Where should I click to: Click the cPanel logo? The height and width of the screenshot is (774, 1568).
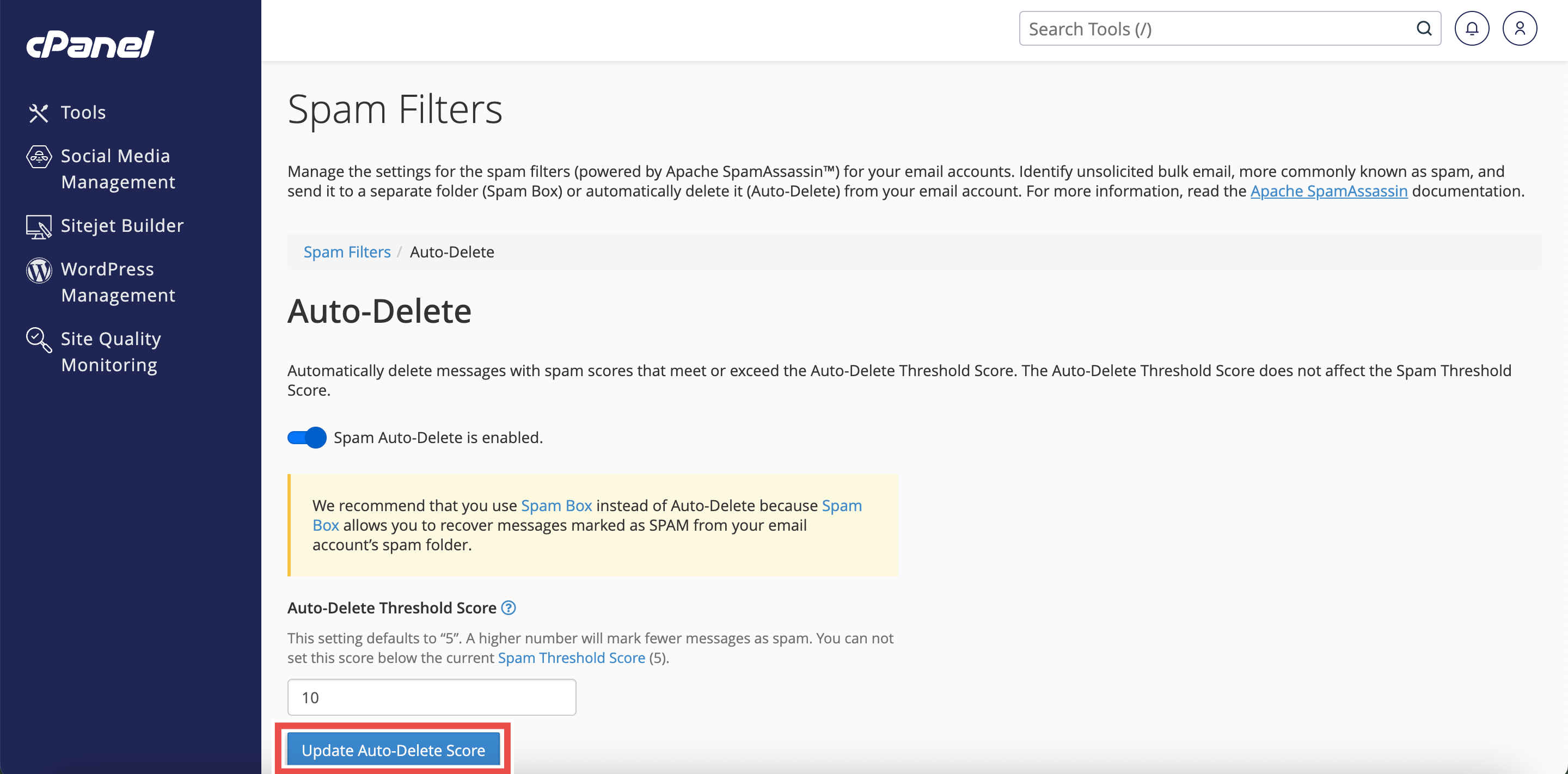(x=90, y=44)
